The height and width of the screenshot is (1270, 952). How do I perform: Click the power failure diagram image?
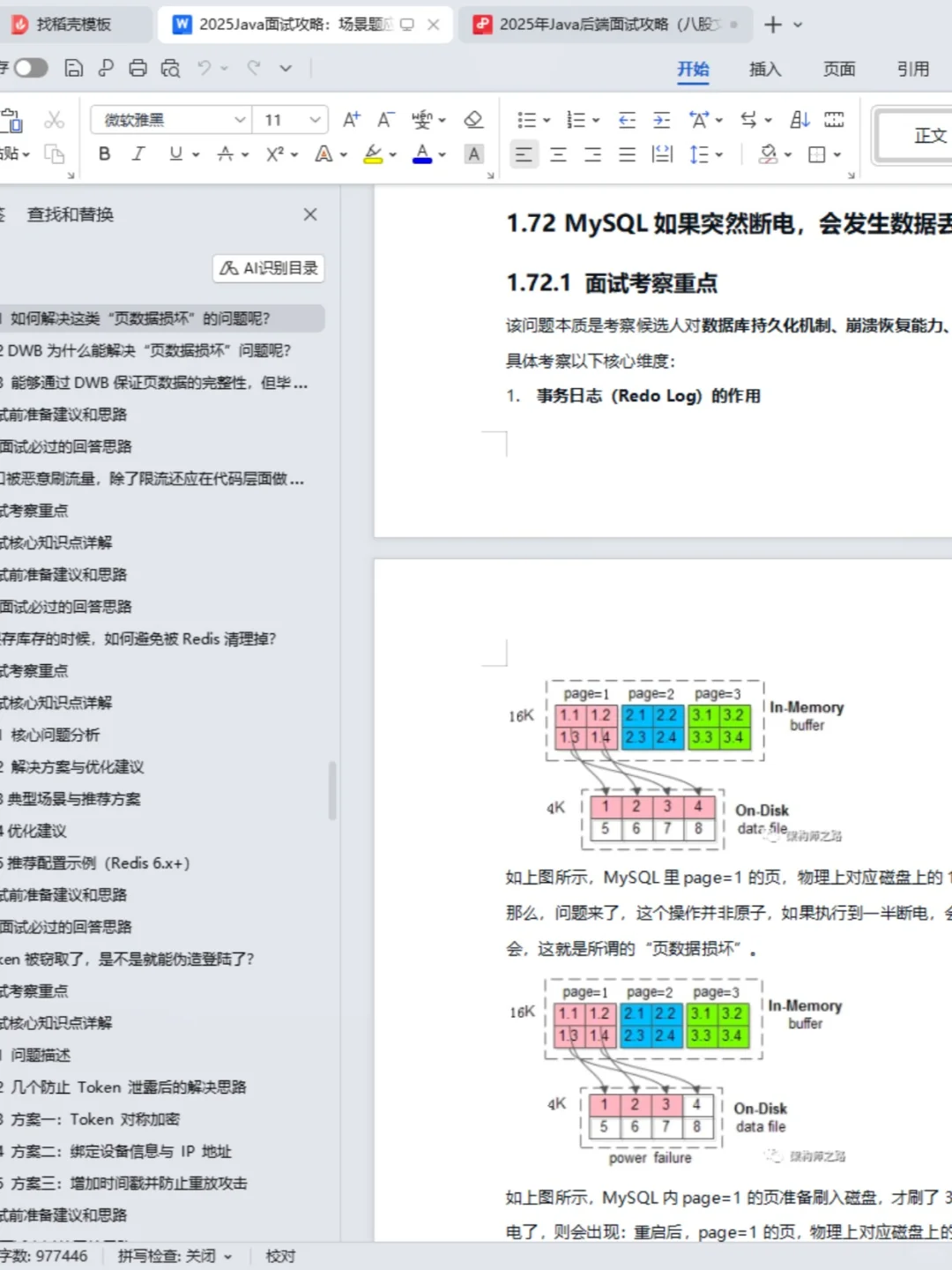(676, 1072)
